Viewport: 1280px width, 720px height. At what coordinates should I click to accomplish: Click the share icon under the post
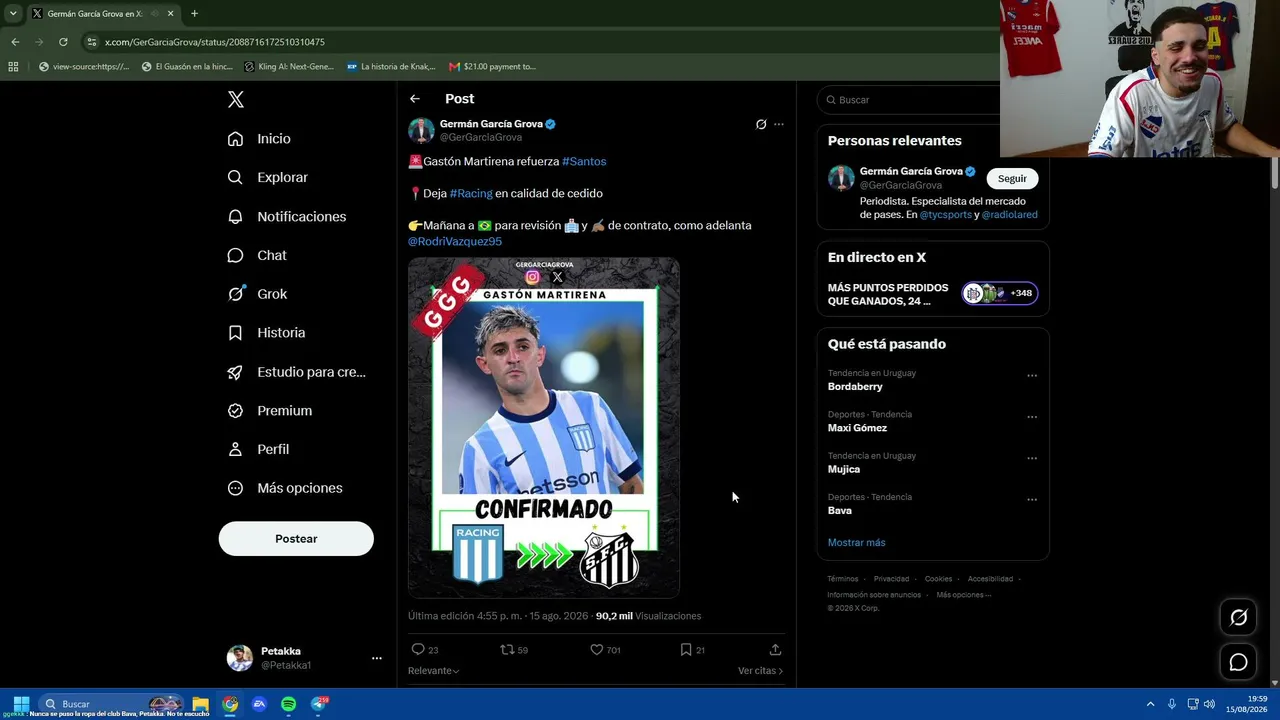[x=775, y=650]
